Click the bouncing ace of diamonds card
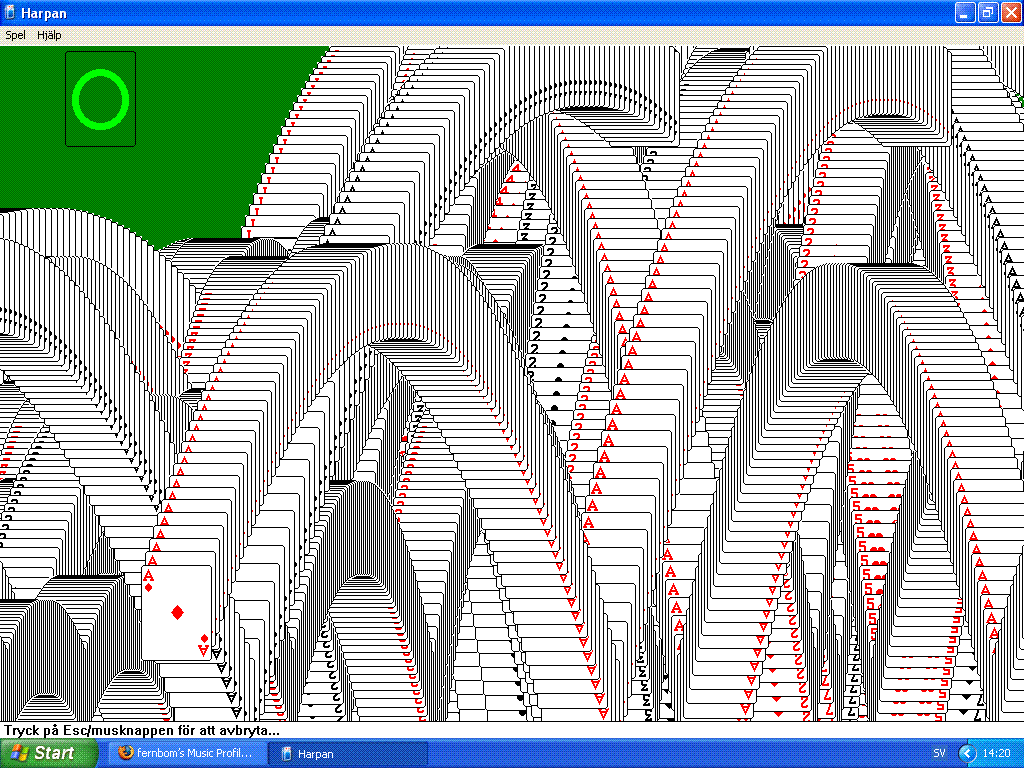 pos(177,613)
